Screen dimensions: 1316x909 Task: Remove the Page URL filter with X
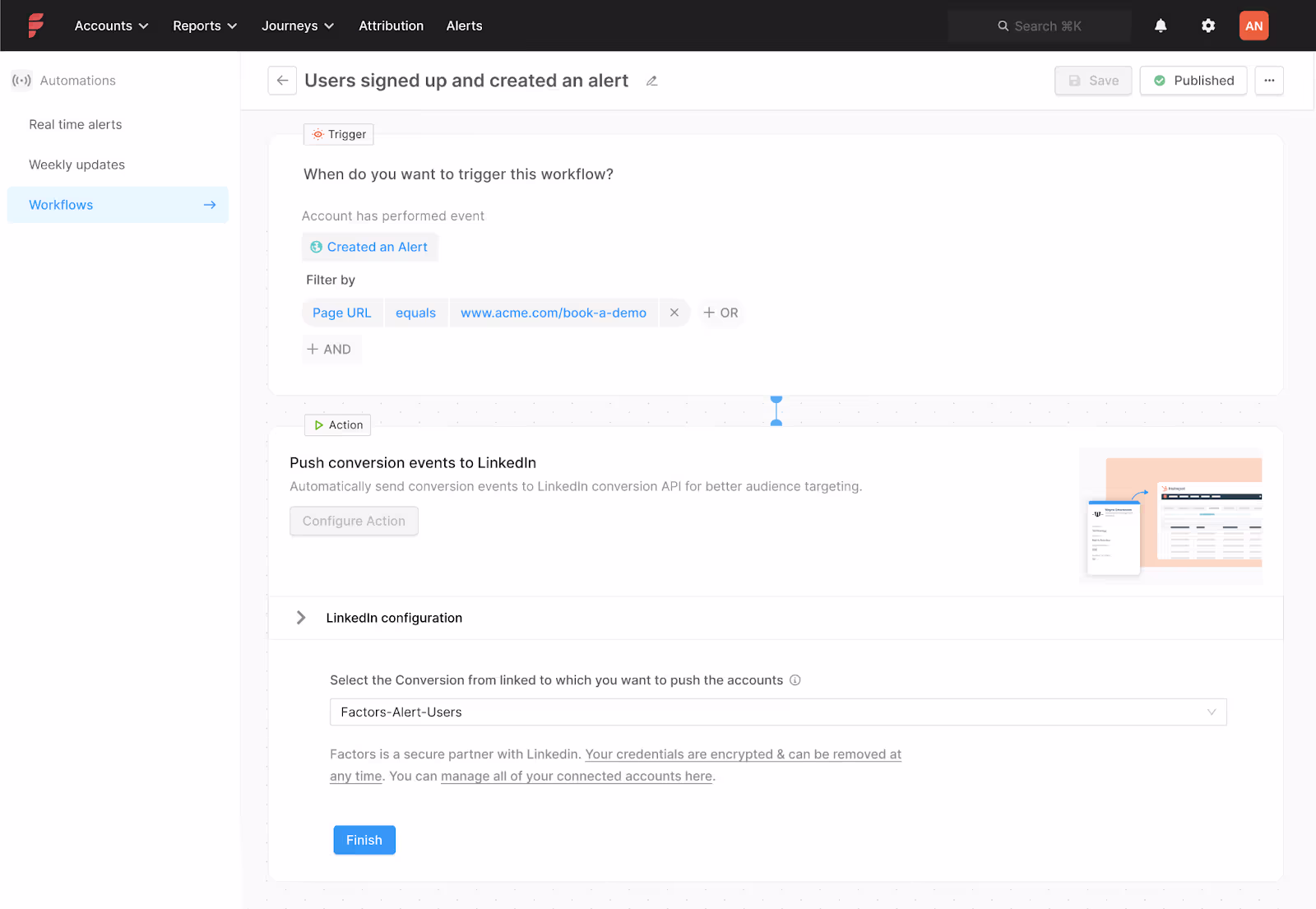tap(674, 313)
